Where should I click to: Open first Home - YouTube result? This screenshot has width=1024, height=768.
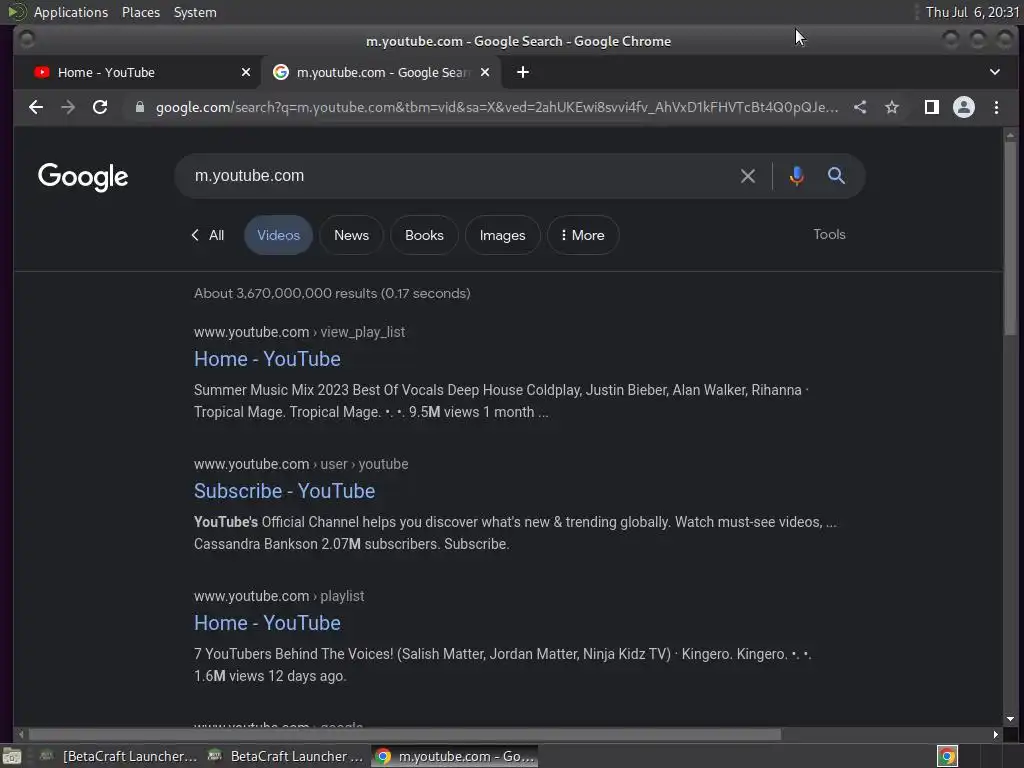267,359
